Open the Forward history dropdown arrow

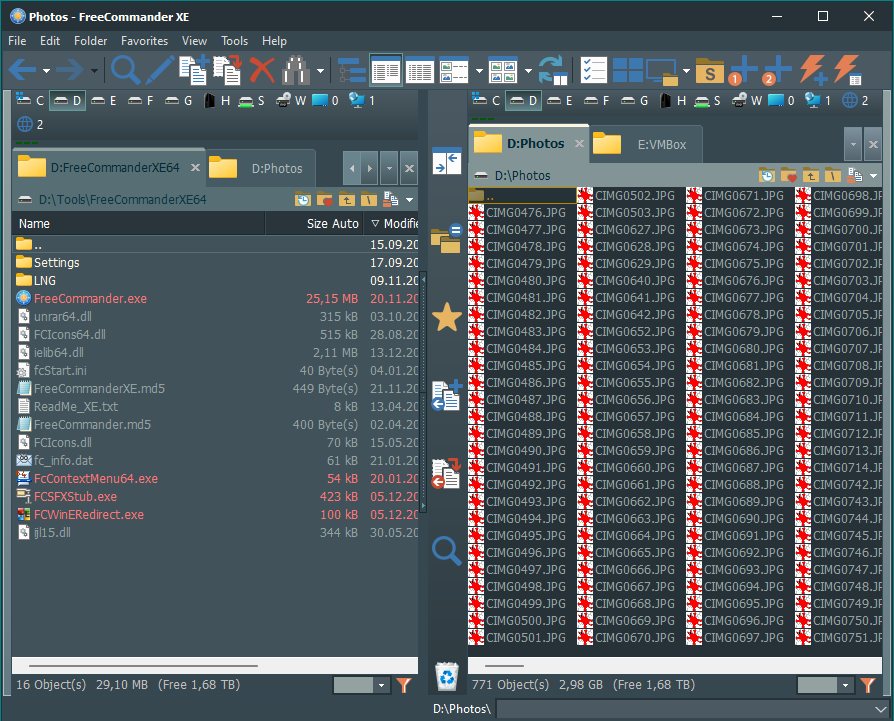click(x=94, y=71)
